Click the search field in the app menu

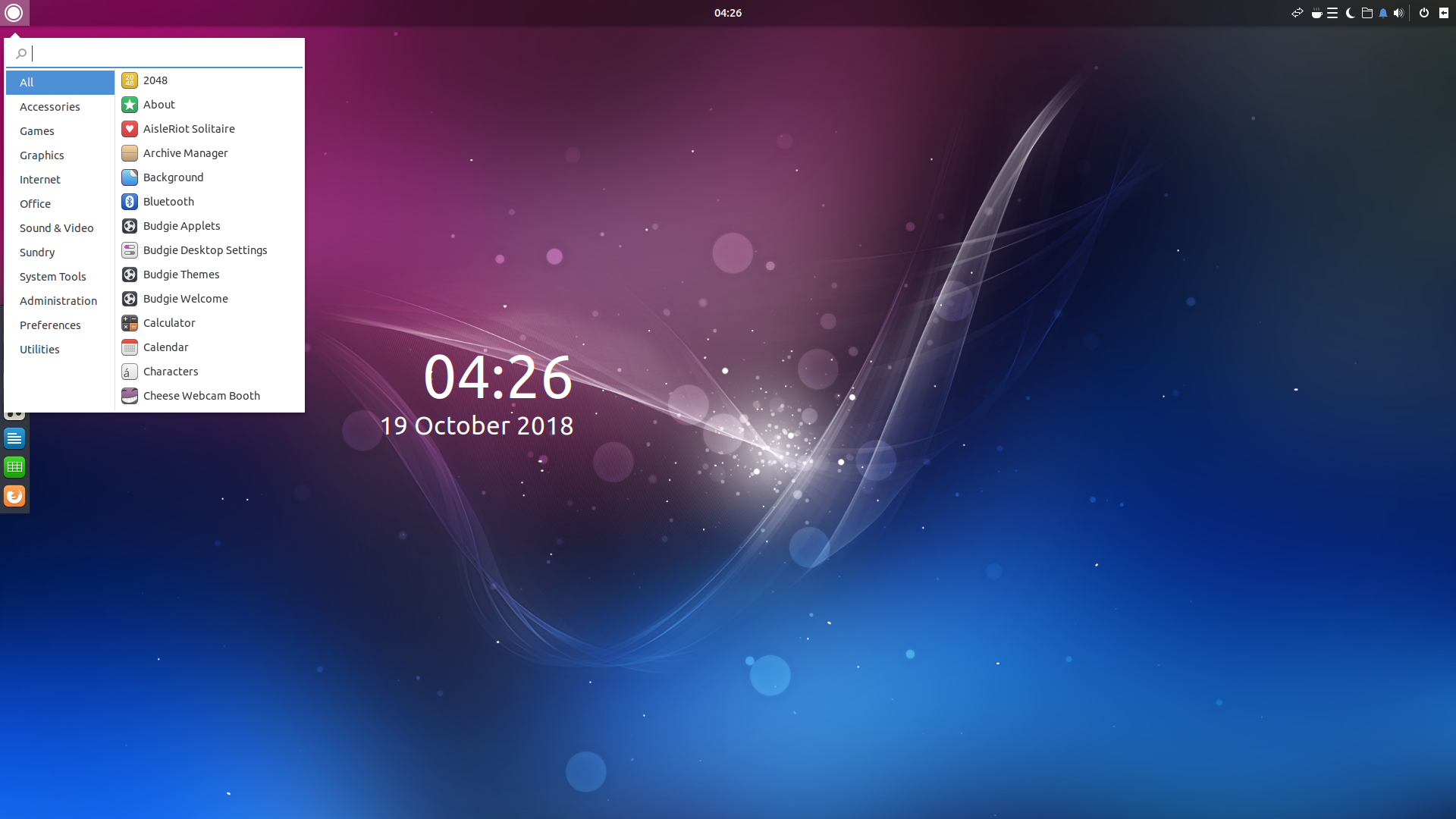[155, 53]
